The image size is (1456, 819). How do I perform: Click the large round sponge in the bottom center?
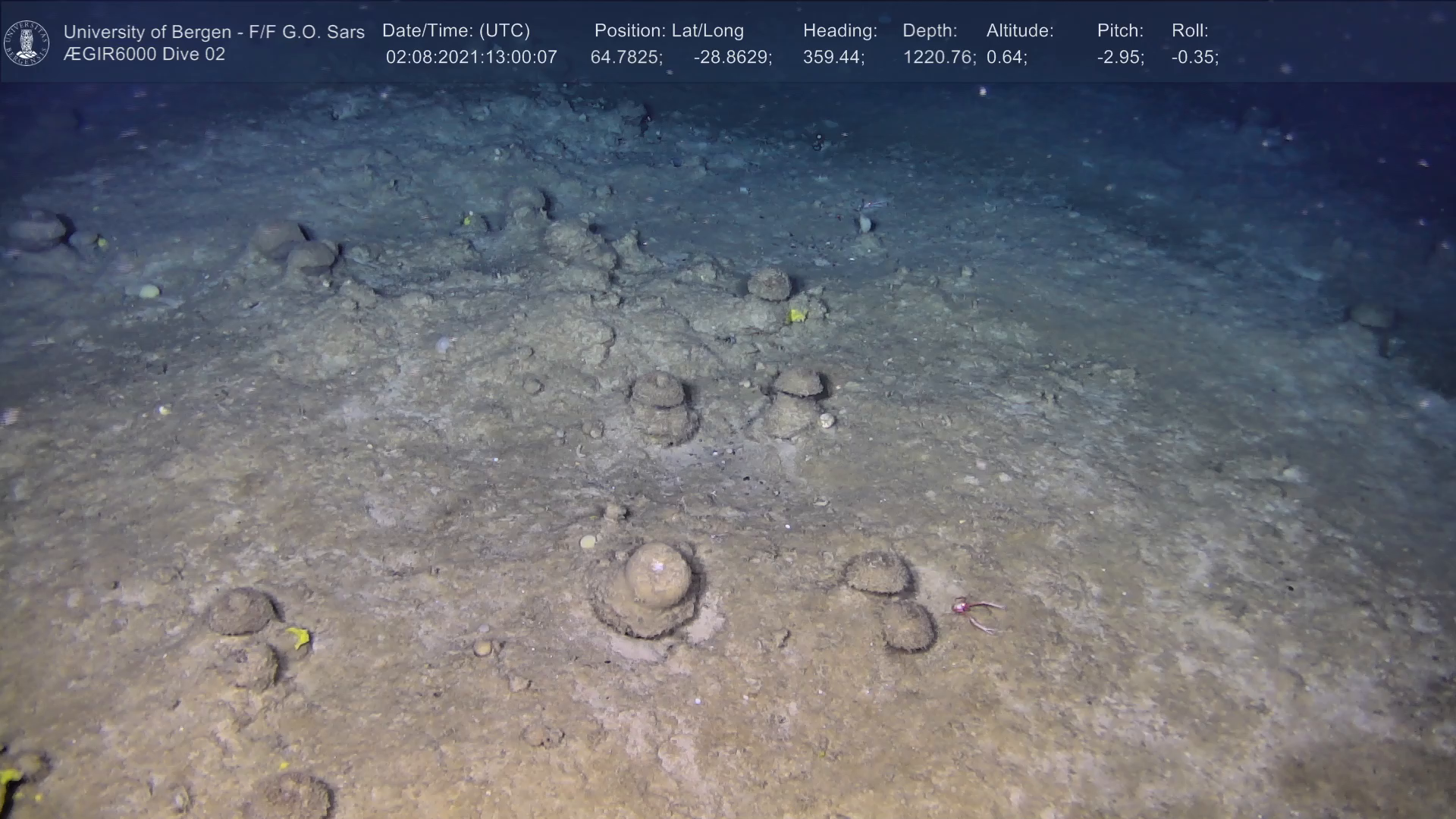657,575
